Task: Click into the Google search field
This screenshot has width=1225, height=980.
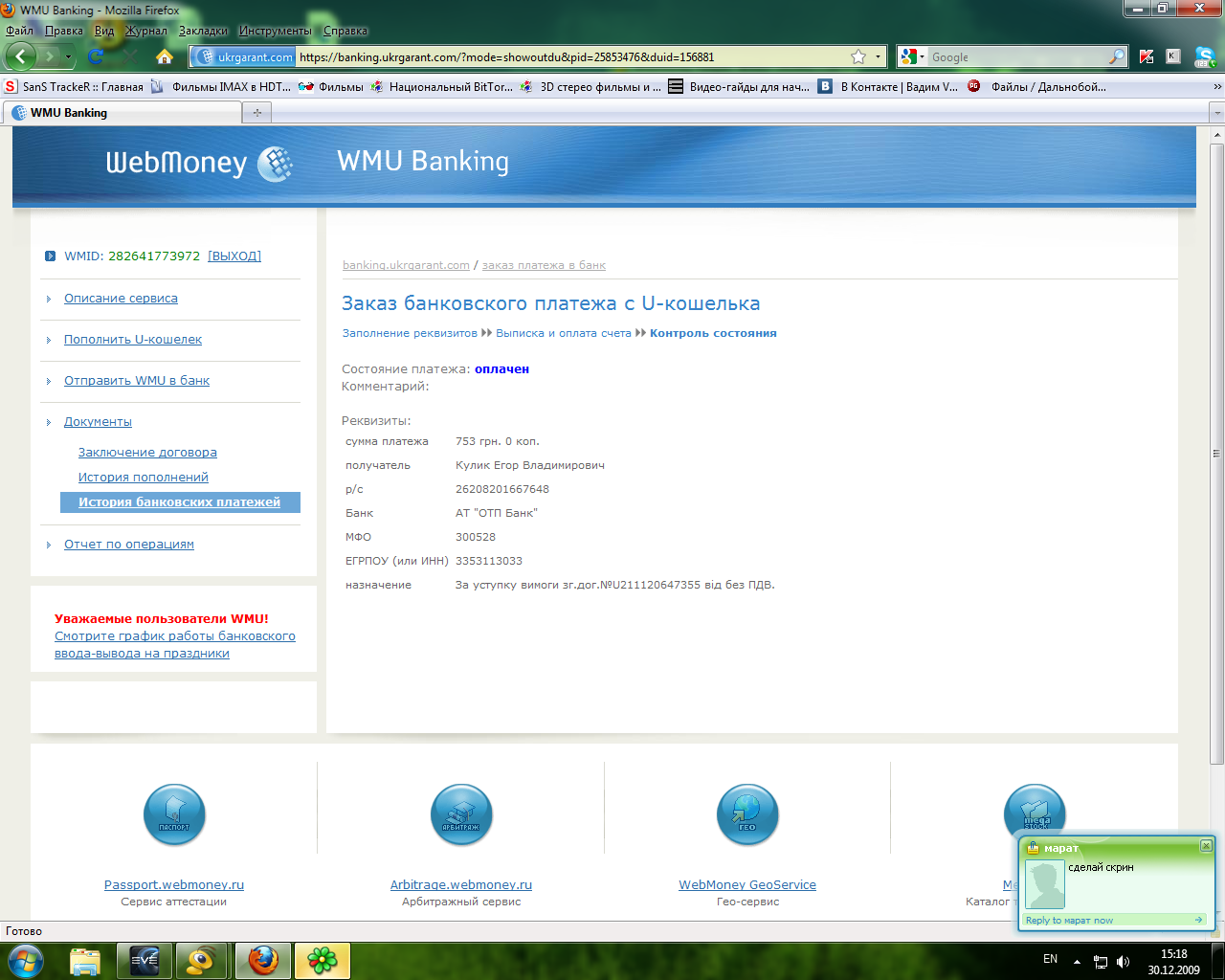Action: point(1018,56)
